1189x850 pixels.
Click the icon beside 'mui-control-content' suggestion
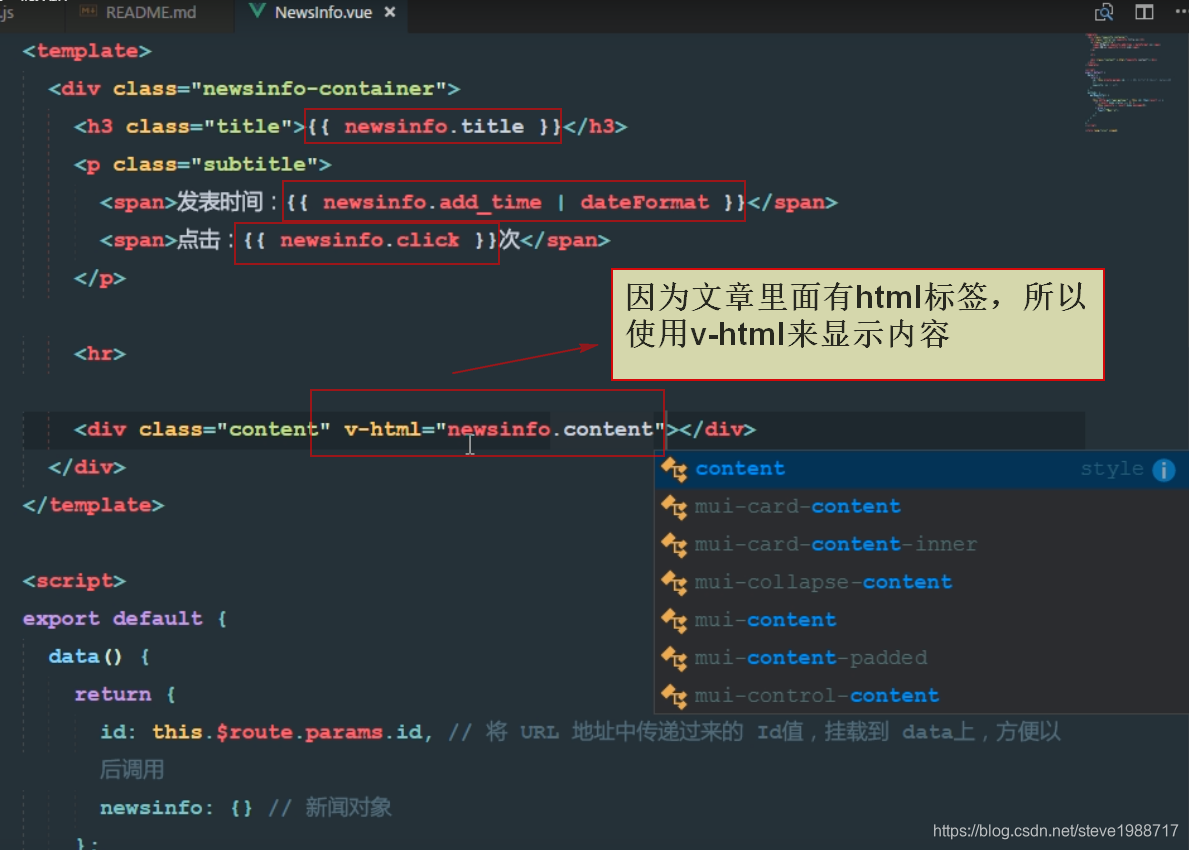coord(674,695)
